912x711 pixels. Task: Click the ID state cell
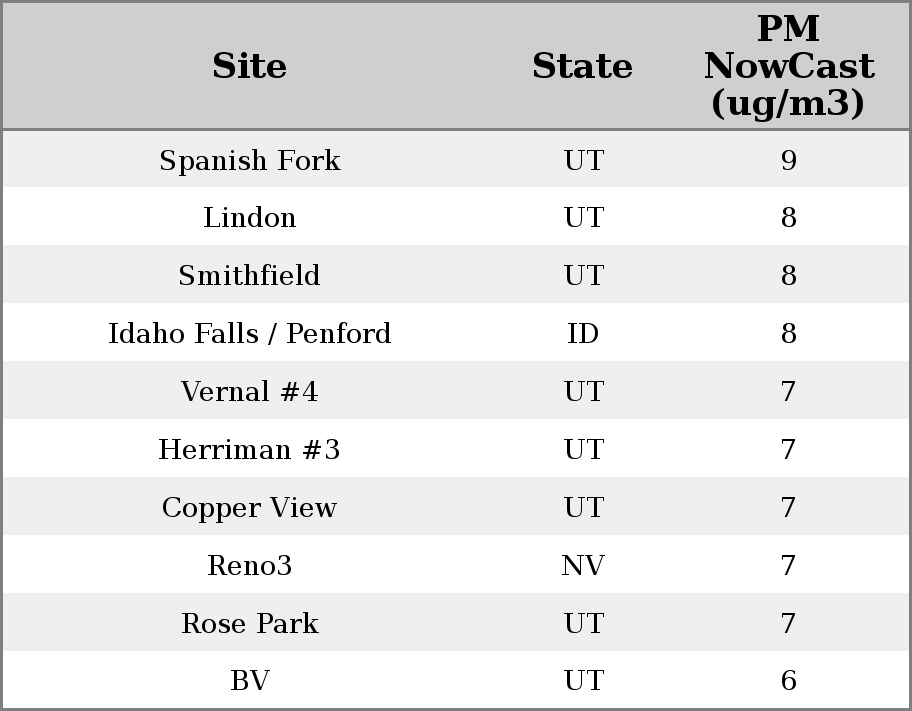point(583,334)
